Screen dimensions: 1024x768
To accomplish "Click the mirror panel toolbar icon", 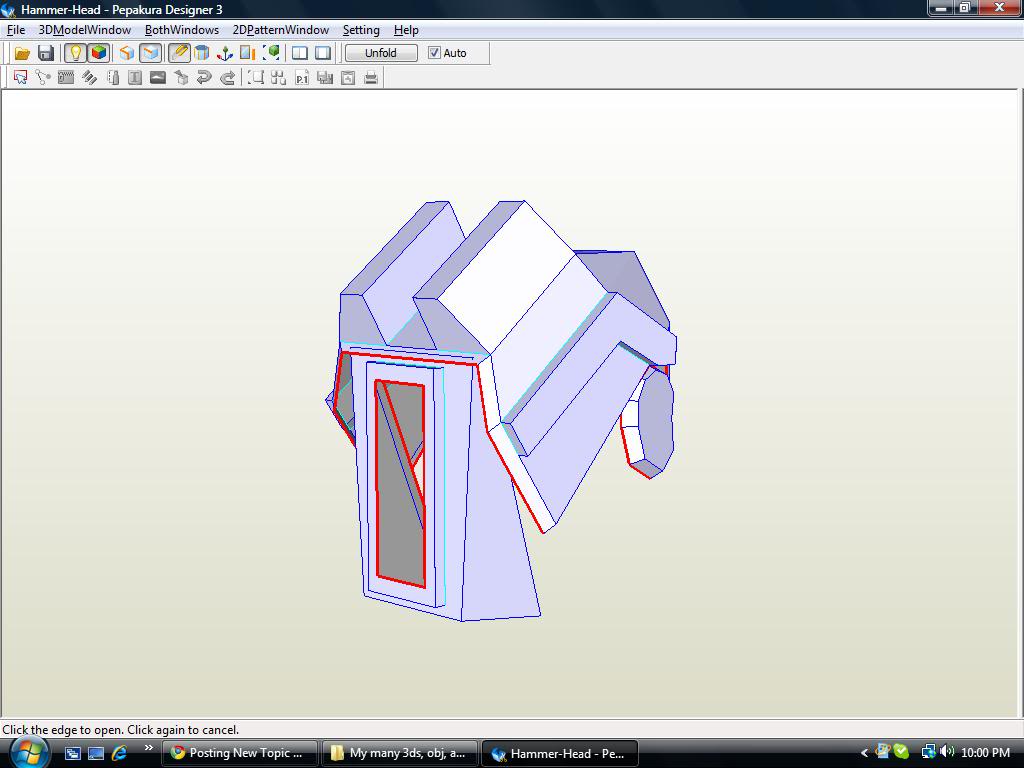I will pos(248,53).
